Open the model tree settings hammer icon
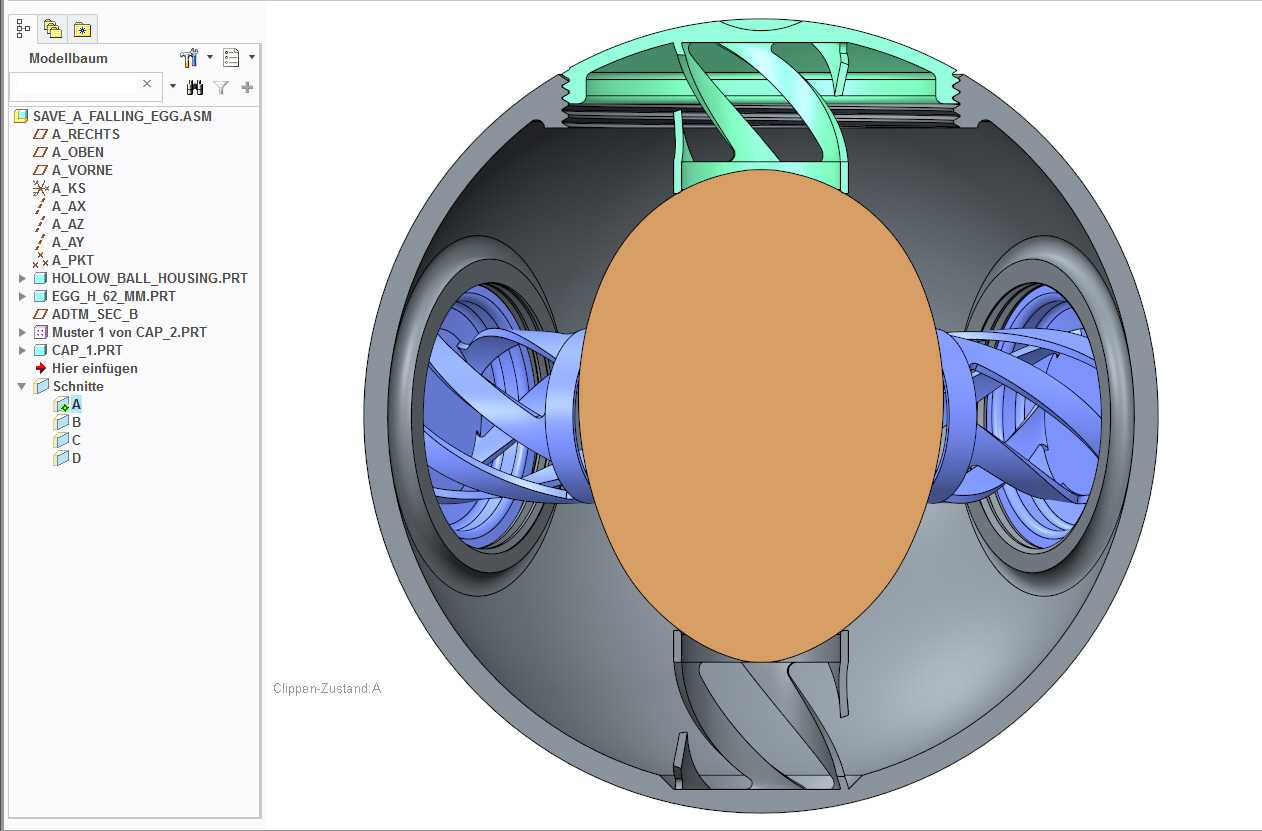The width and height of the screenshot is (1262, 831). pyautogui.click(x=189, y=58)
